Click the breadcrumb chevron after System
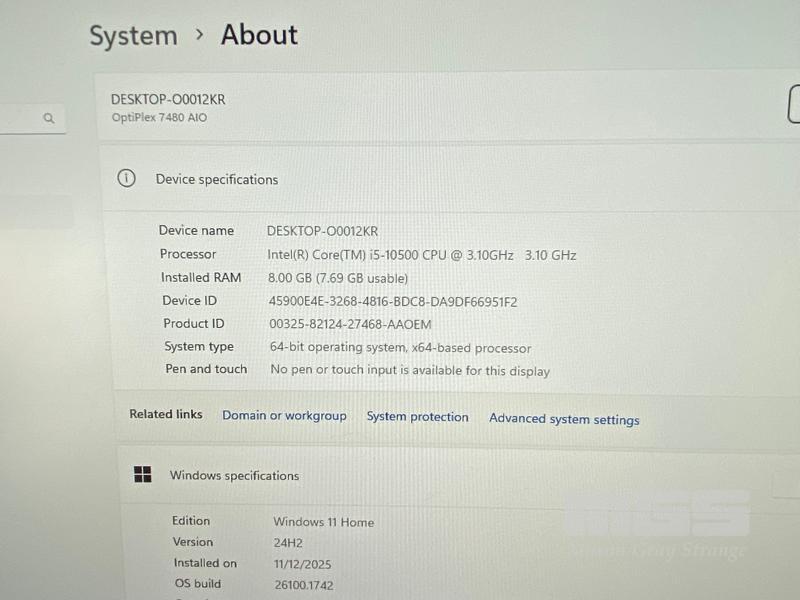This screenshot has height=600, width=800. click(199, 35)
